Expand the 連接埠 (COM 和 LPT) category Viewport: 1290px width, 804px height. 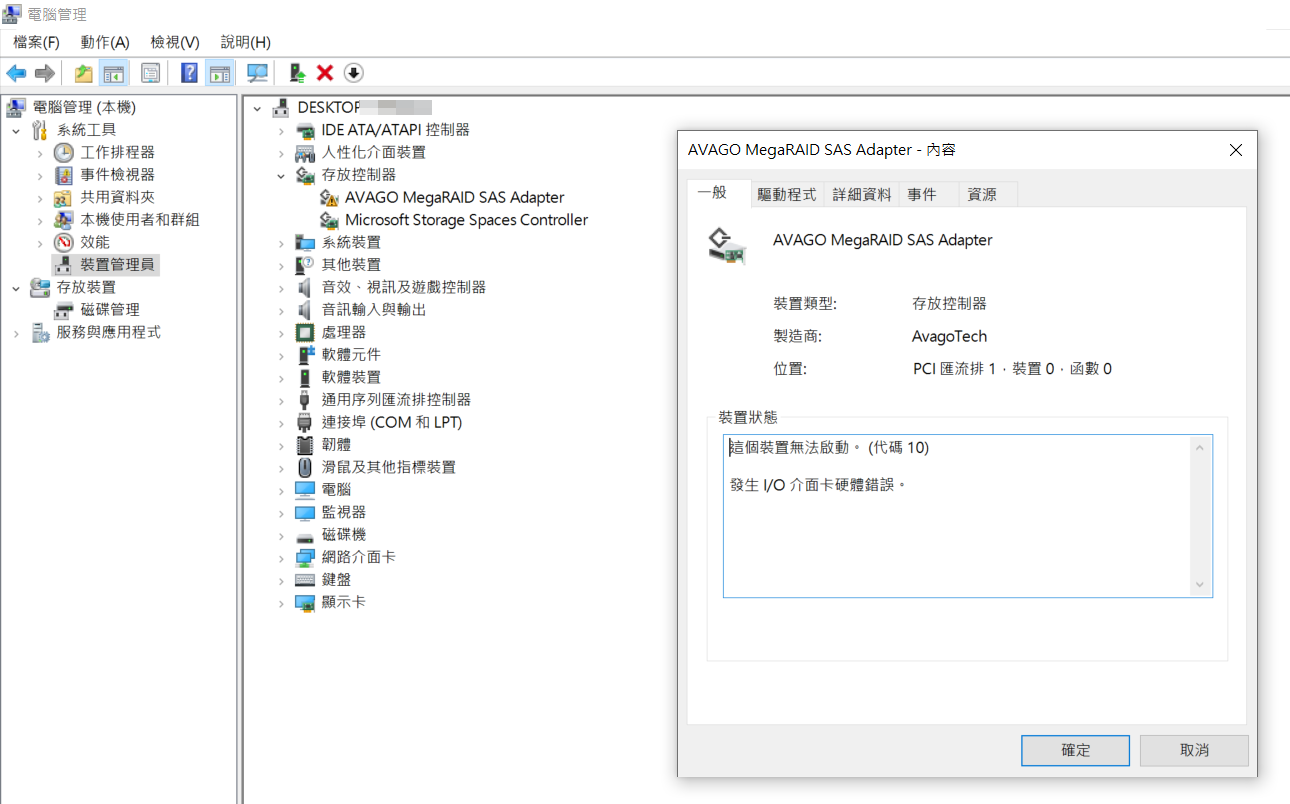tap(282, 423)
